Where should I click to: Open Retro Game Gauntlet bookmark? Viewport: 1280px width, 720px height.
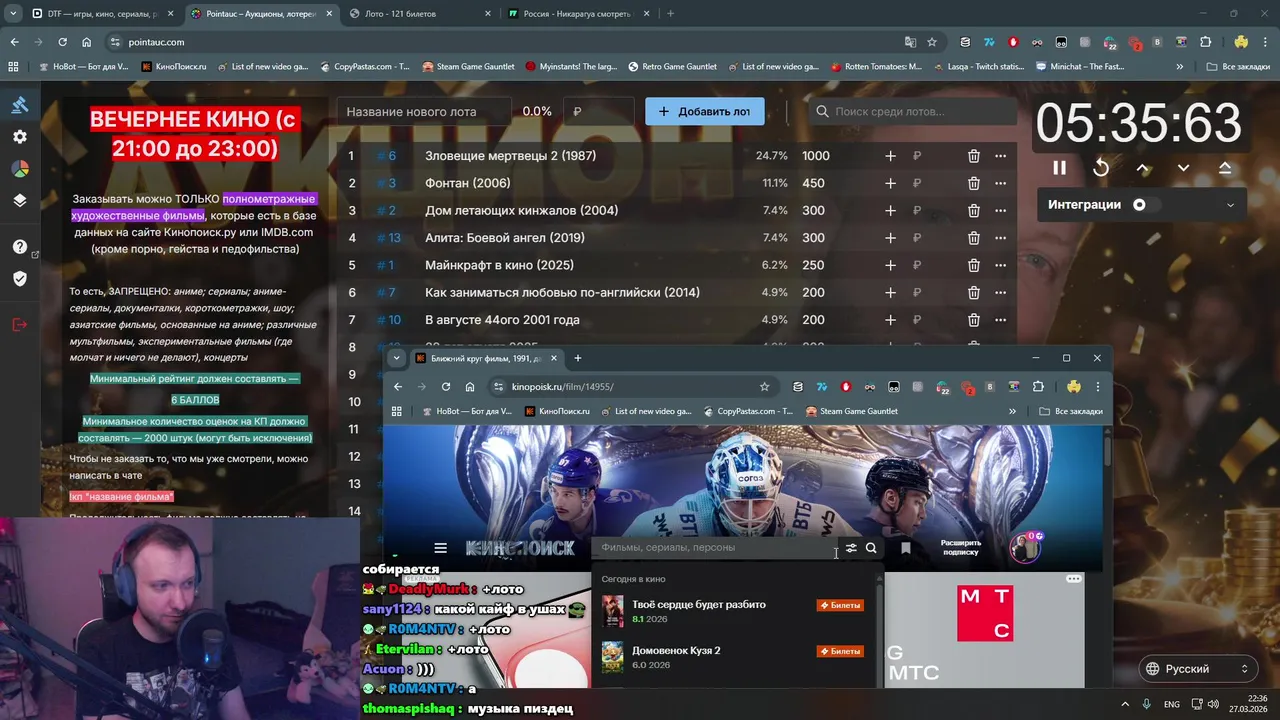[672, 67]
